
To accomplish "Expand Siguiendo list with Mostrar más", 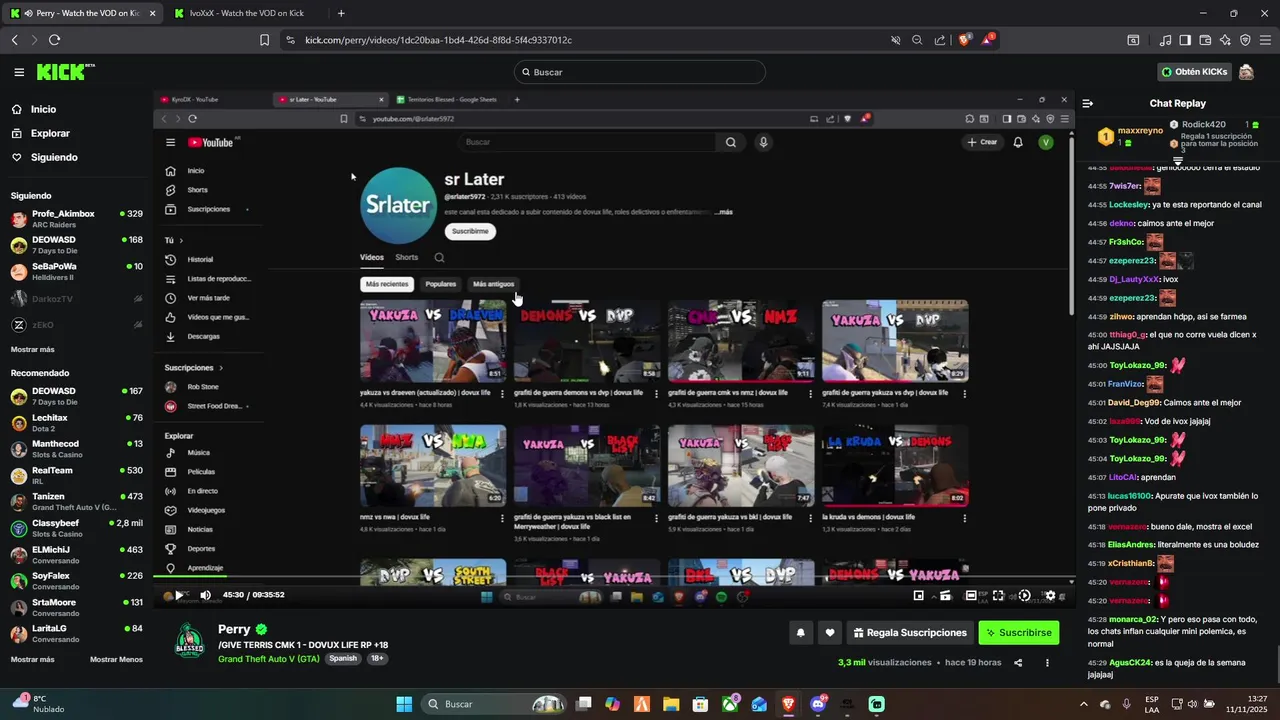I will (33, 349).
